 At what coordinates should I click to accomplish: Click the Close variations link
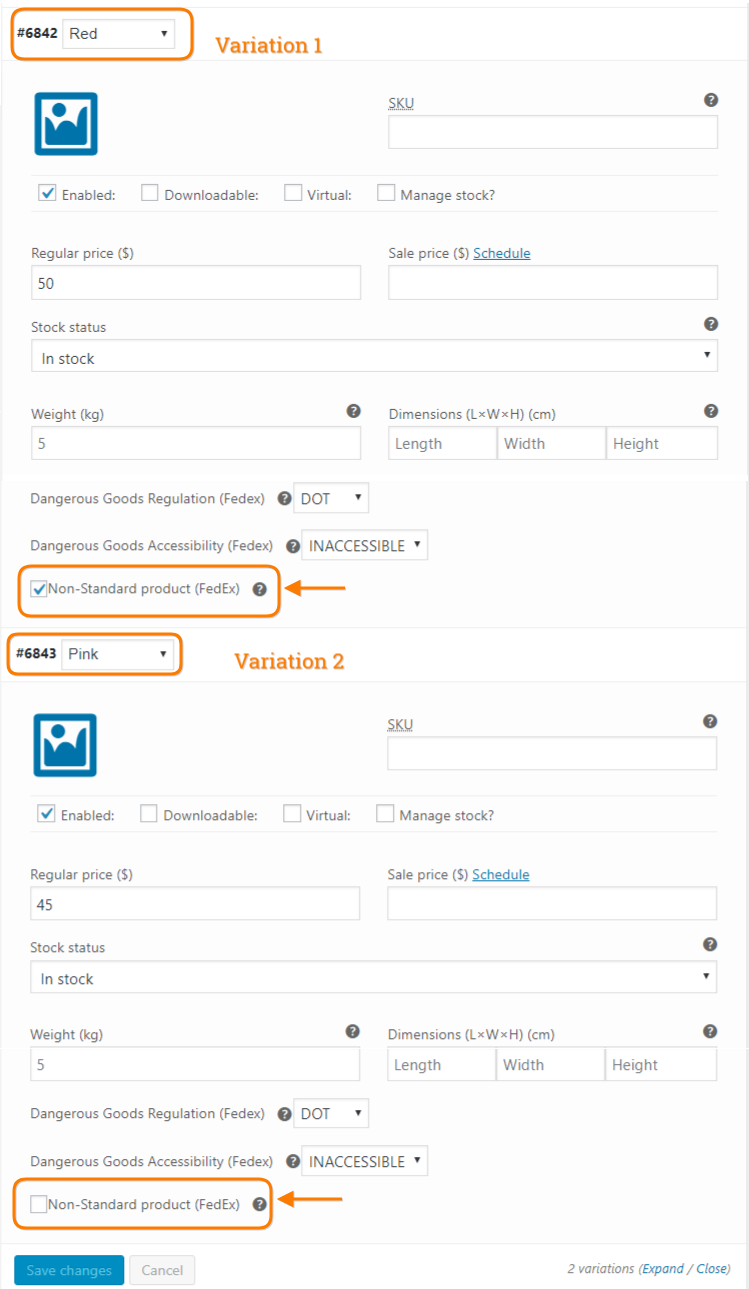point(712,1268)
